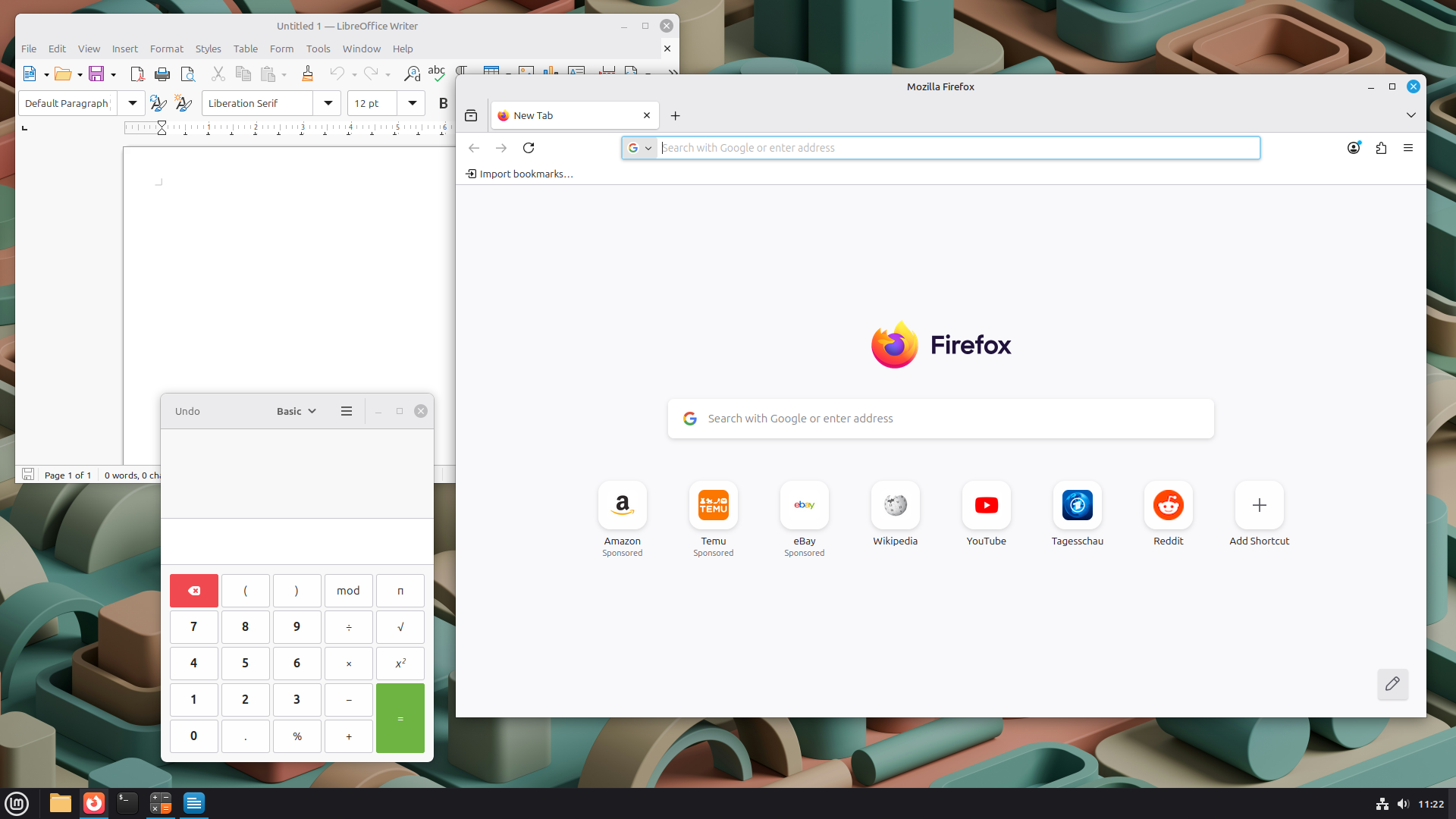This screenshot has height=819, width=1456.
Task: Click the Writer horizontal ruler indent marker
Action: [x=162, y=127]
